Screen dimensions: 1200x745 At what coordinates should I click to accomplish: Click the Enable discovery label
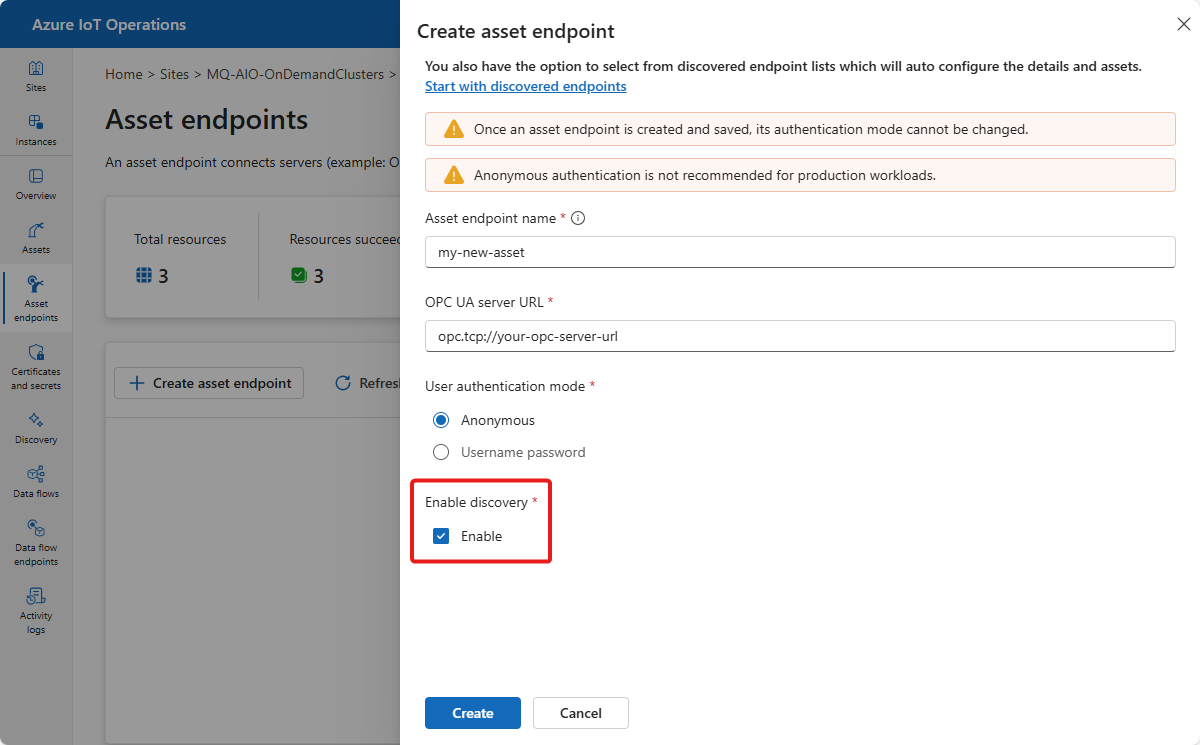(476, 502)
